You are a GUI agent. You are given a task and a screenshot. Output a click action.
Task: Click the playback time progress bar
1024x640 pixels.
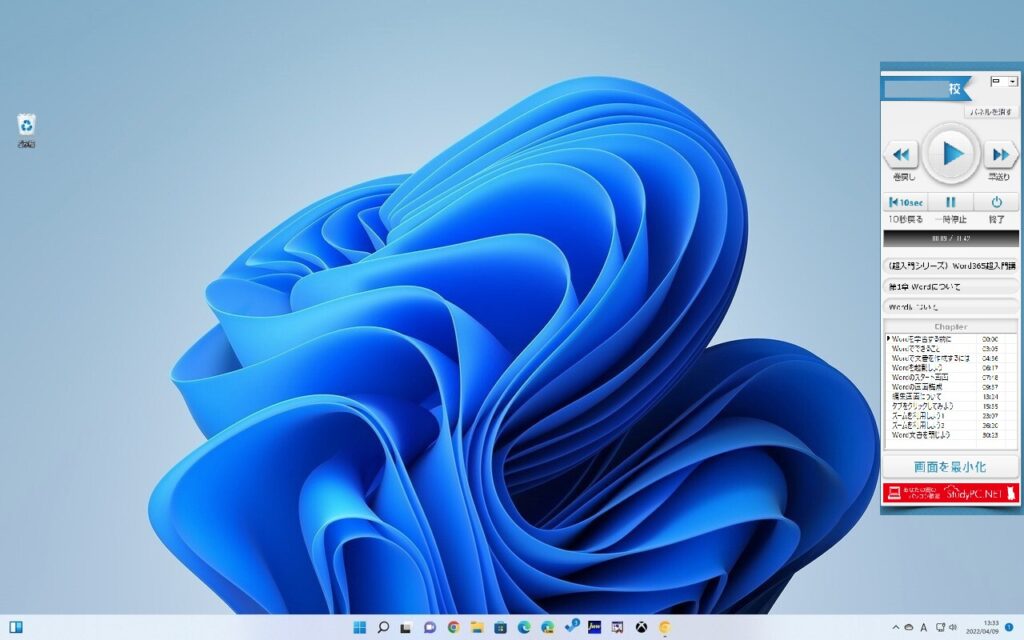(x=951, y=239)
